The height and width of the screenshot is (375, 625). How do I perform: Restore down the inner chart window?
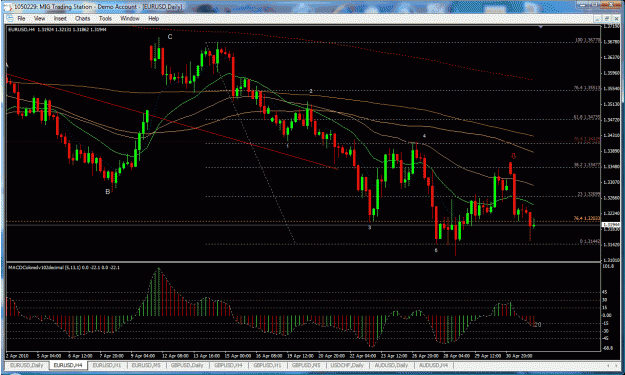(606, 18)
